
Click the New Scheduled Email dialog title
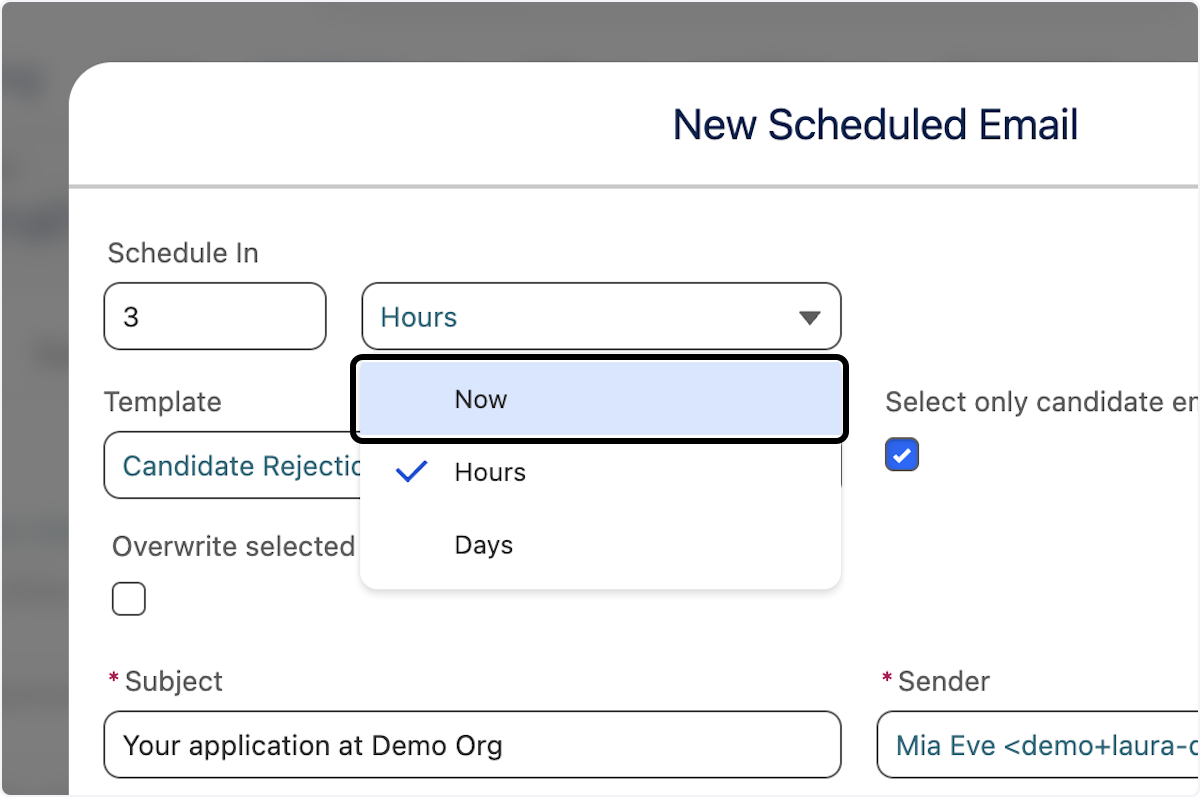pos(875,124)
